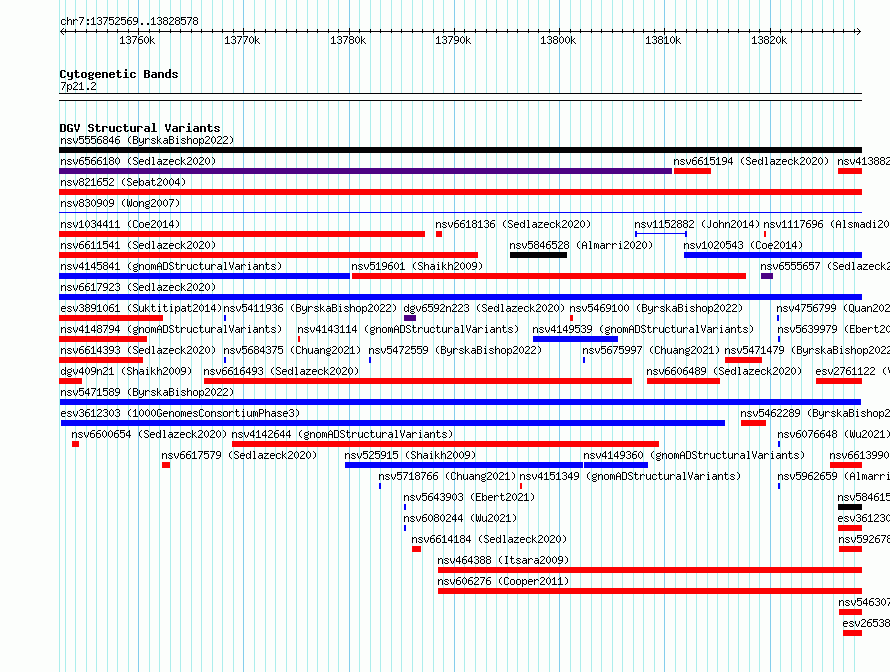Select the black nsv5556846 variant bar
Image resolution: width=890 pixels, height=672 pixels.
460,150
